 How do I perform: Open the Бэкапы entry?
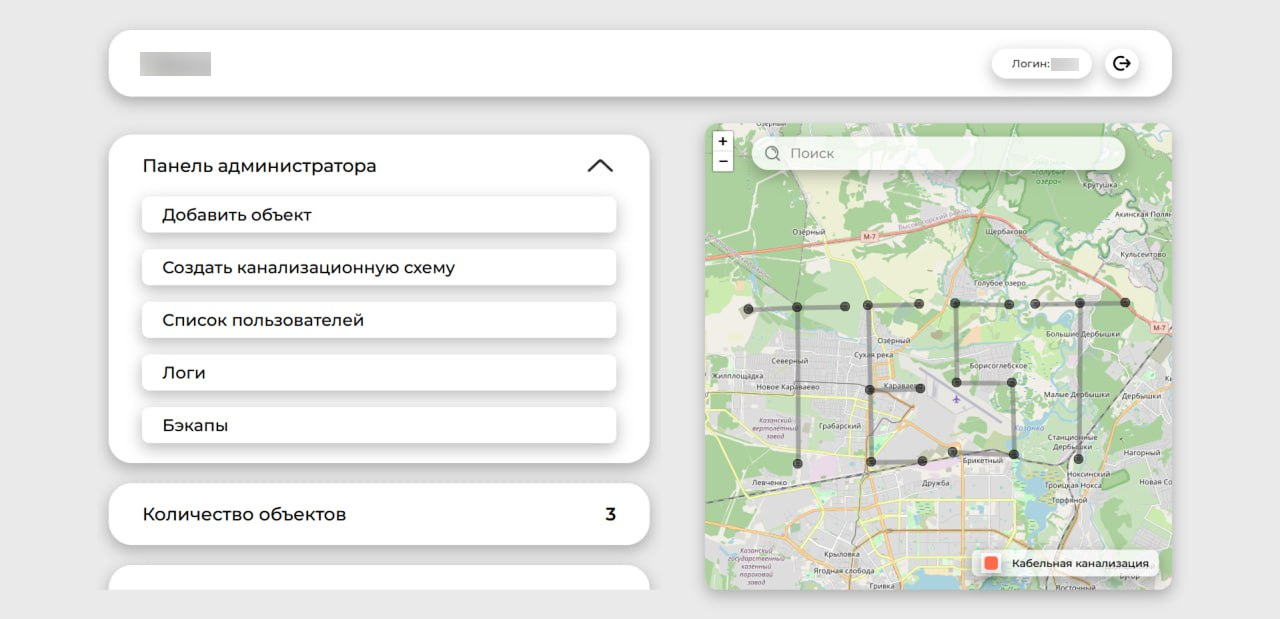pyautogui.click(x=379, y=425)
